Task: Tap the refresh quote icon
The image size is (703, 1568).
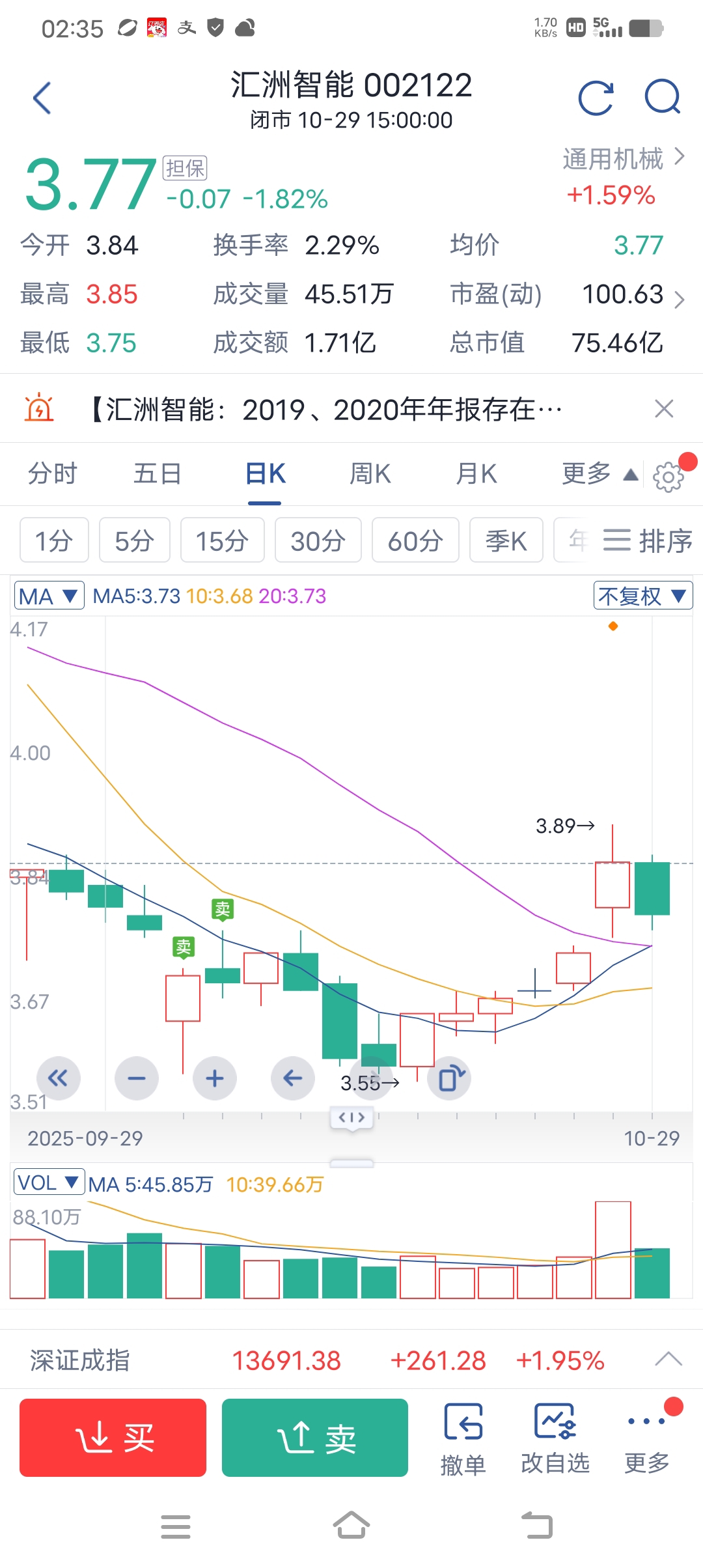Action: coord(596,98)
